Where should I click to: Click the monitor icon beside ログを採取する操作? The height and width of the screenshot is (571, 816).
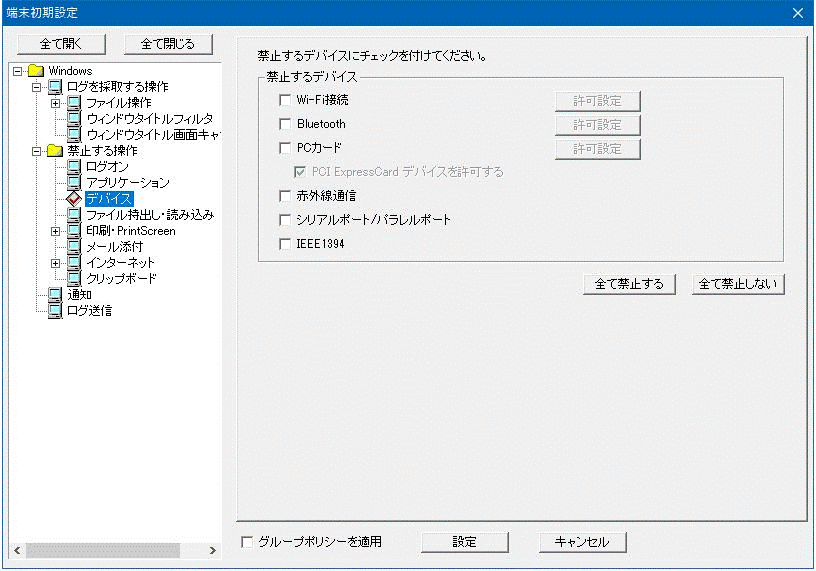[55, 86]
